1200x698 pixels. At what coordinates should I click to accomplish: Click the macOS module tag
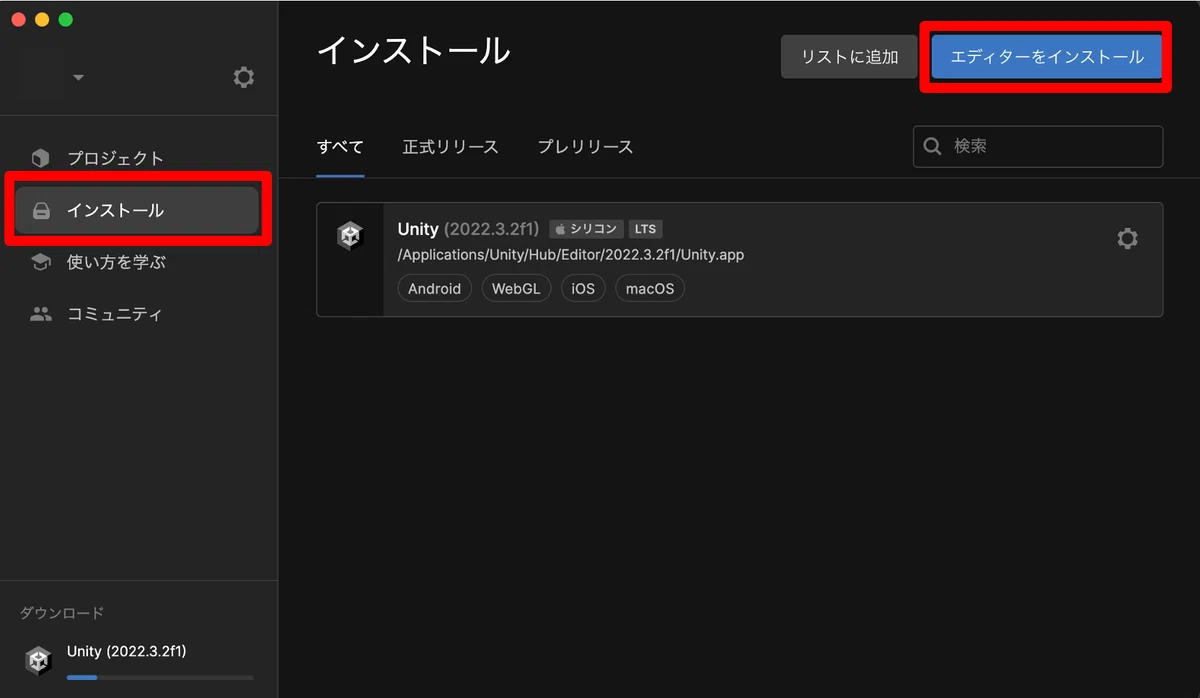[650, 289]
